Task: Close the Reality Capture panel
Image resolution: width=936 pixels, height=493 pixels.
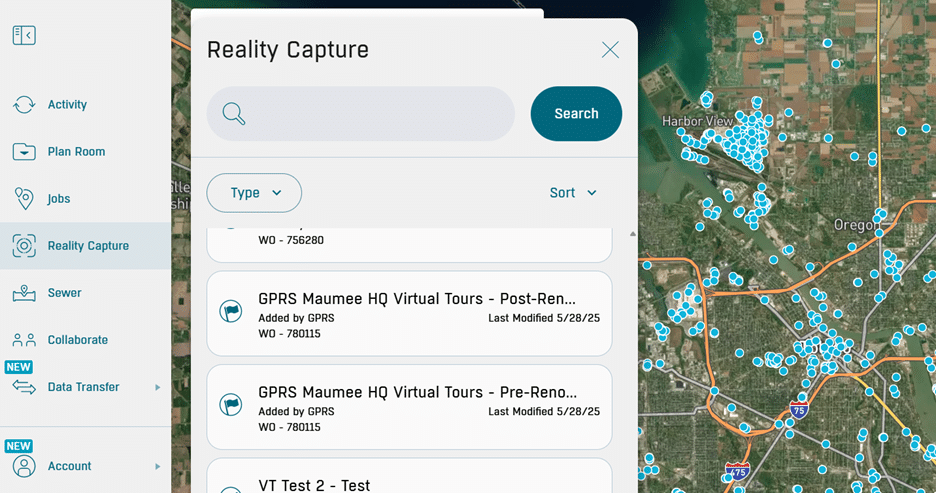Action: tap(610, 50)
